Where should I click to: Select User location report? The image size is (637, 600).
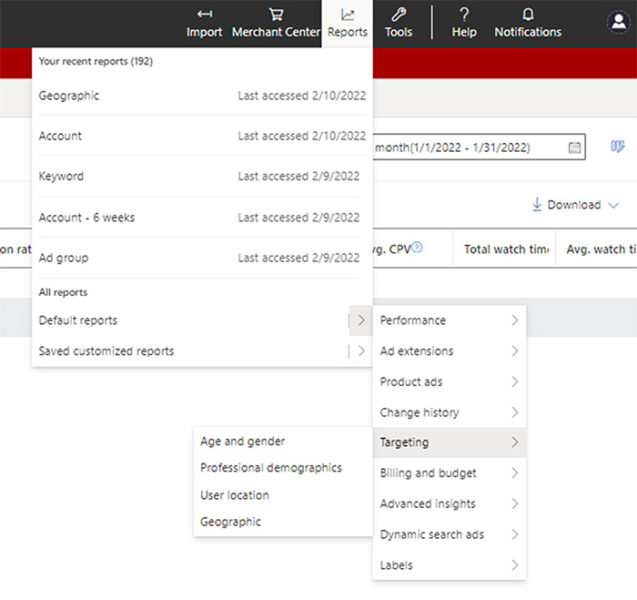234,495
